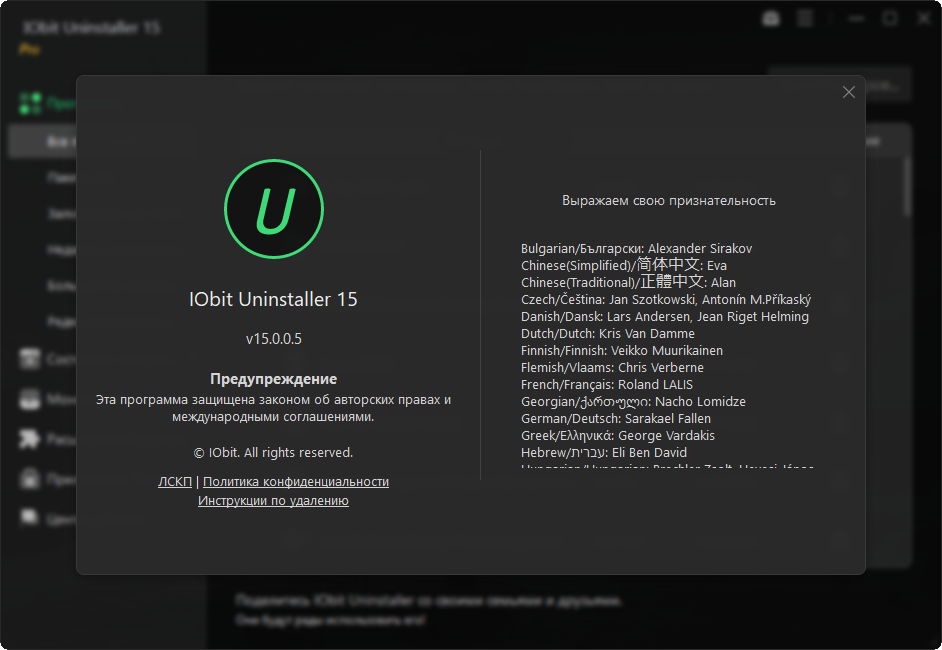Viewport: 942px width, 650px height.
Task: Select the version text v15.0.0.5
Action: [x=273, y=339]
